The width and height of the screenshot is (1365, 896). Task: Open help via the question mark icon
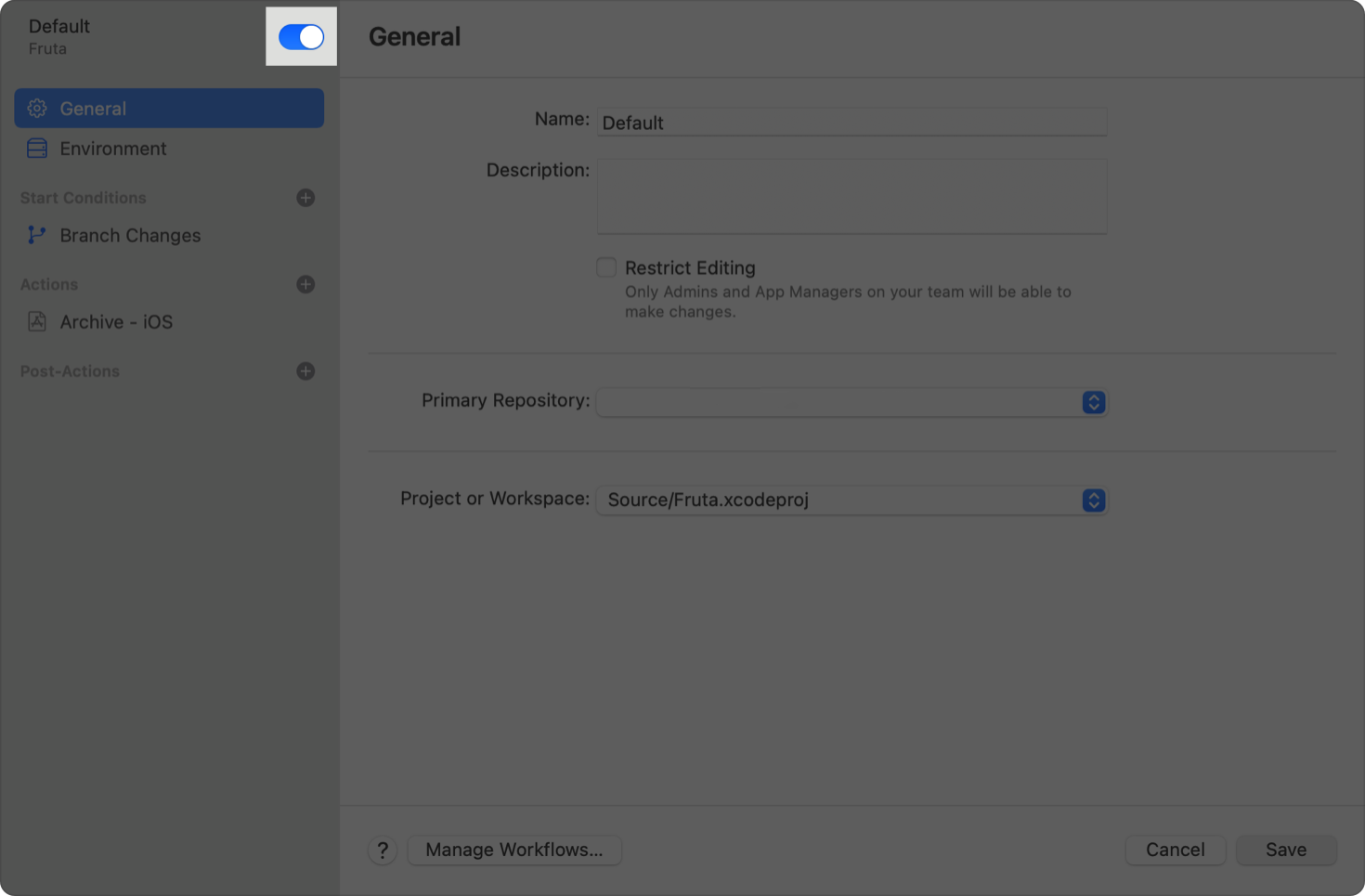point(383,850)
